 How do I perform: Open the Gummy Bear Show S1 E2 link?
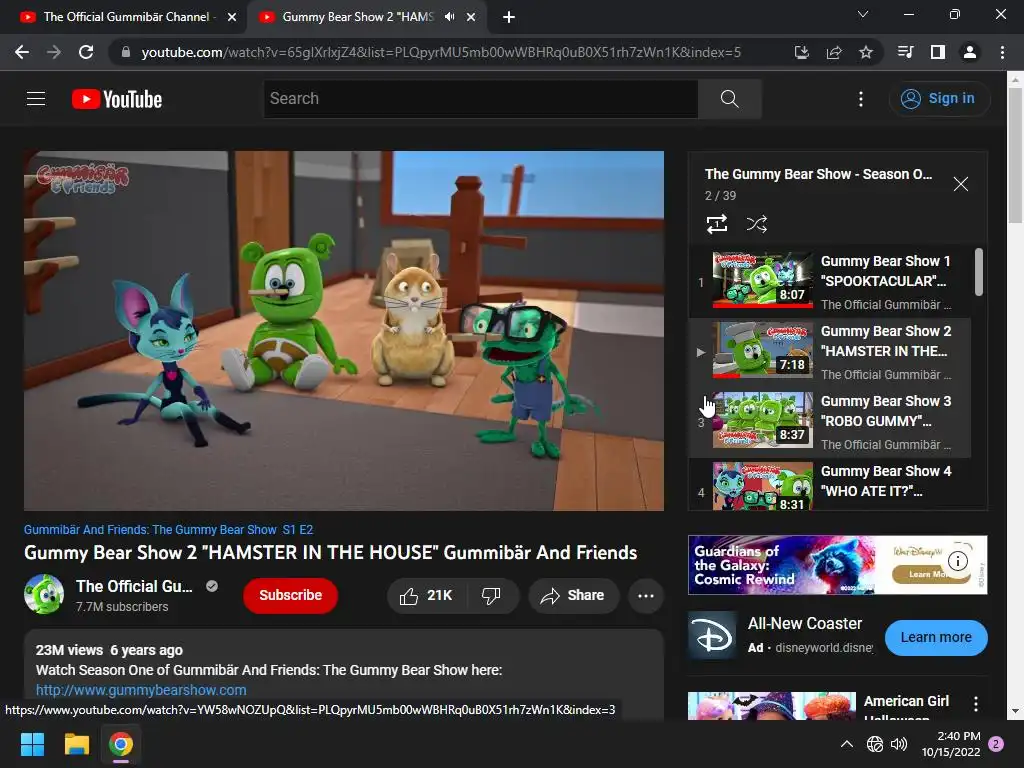point(168,530)
